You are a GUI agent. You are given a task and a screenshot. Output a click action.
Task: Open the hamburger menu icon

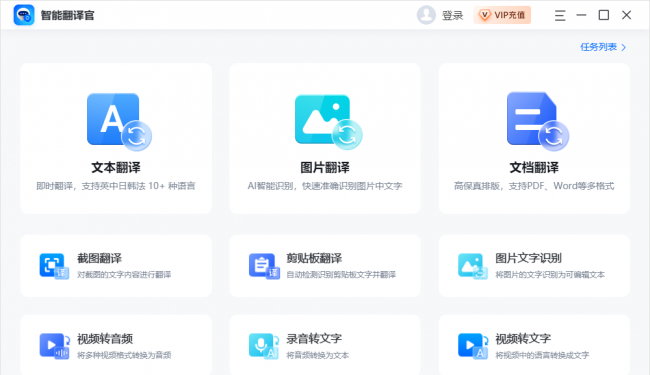[560, 15]
